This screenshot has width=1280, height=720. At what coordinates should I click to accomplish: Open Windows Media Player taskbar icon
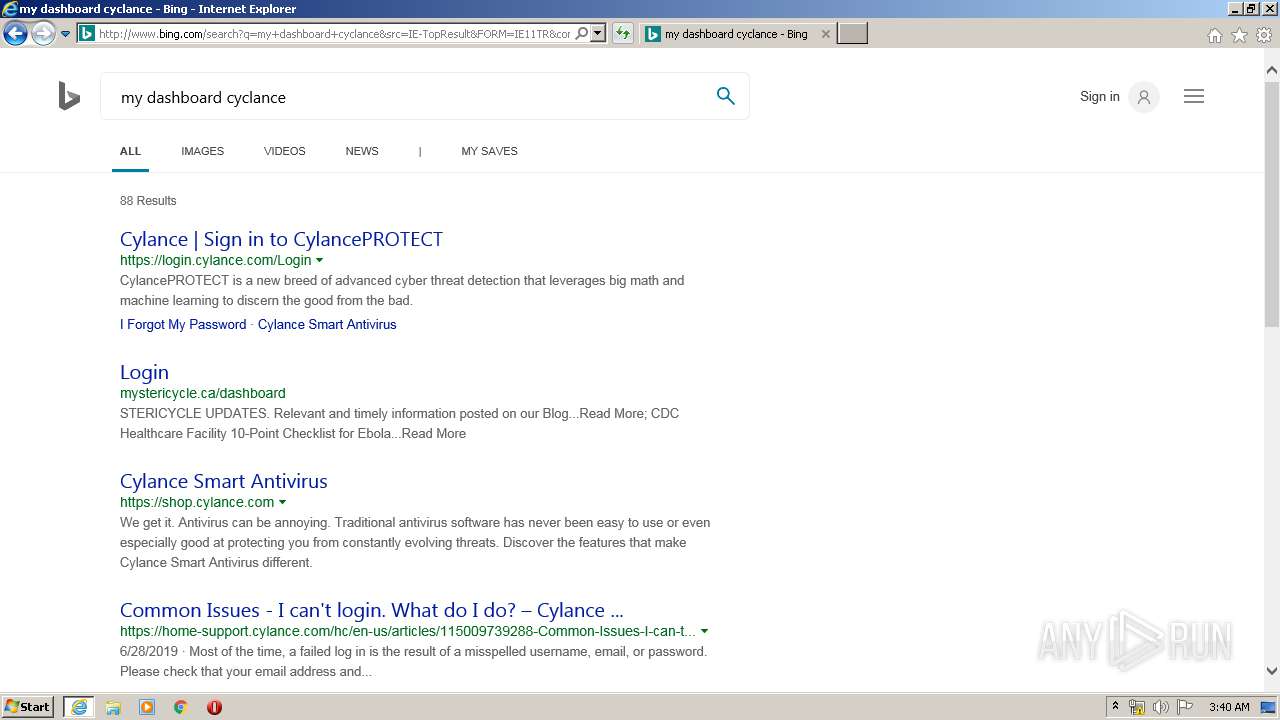pyautogui.click(x=147, y=707)
